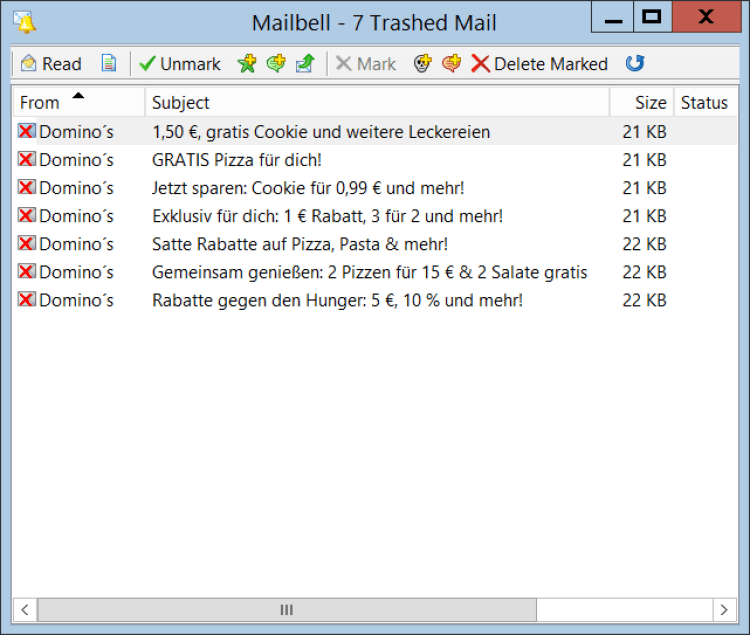Click the envelope with green arrow icon

click(305, 63)
